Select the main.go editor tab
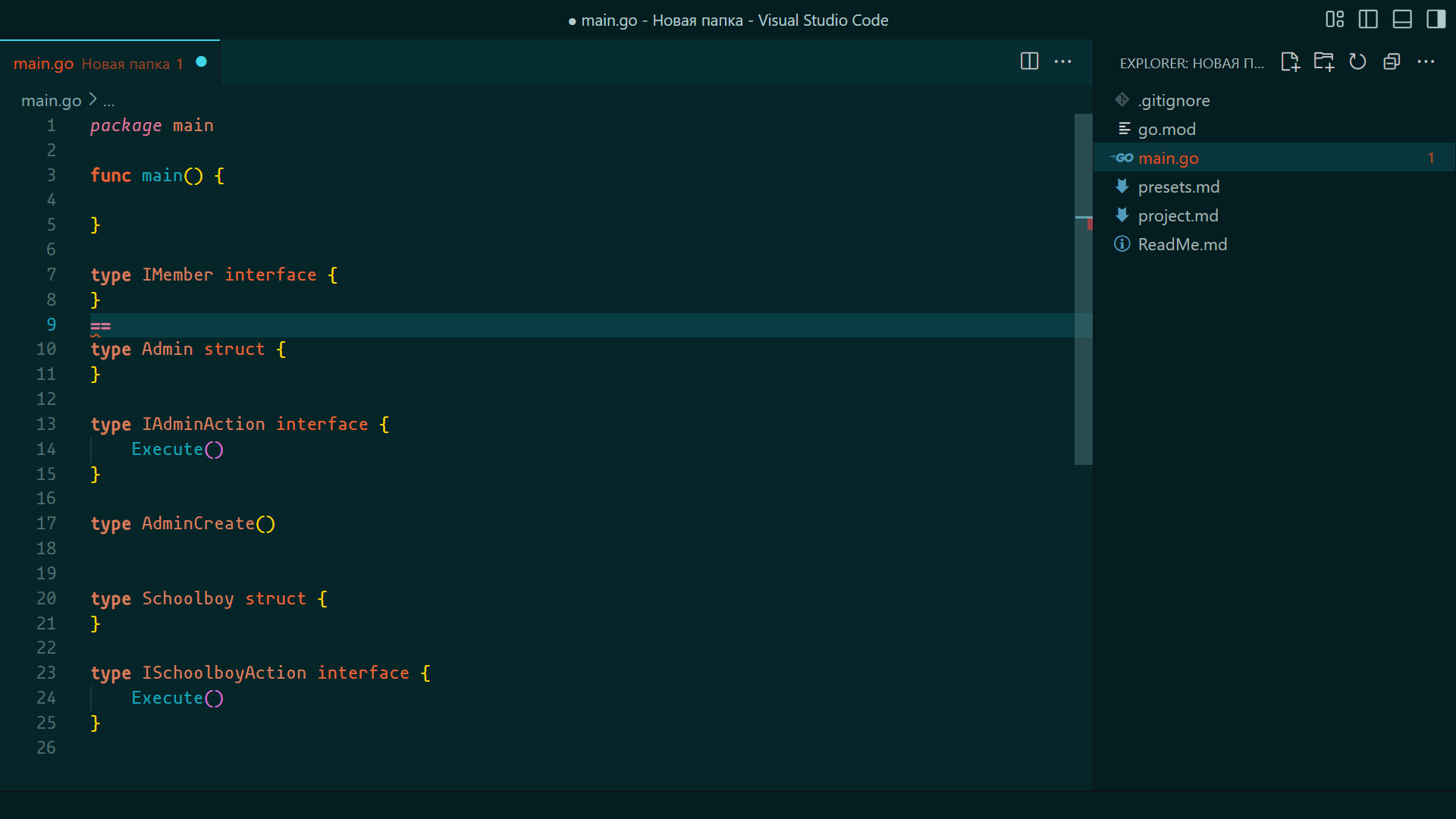Screen dimensions: 1456x819 [x=44, y=64]
